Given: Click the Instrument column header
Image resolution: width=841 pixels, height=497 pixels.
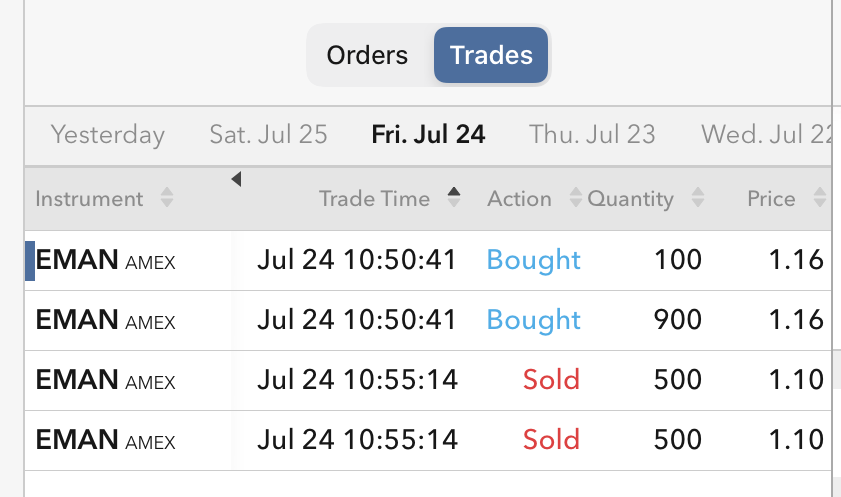Looking at the screenshot, I should coord(89,199).
